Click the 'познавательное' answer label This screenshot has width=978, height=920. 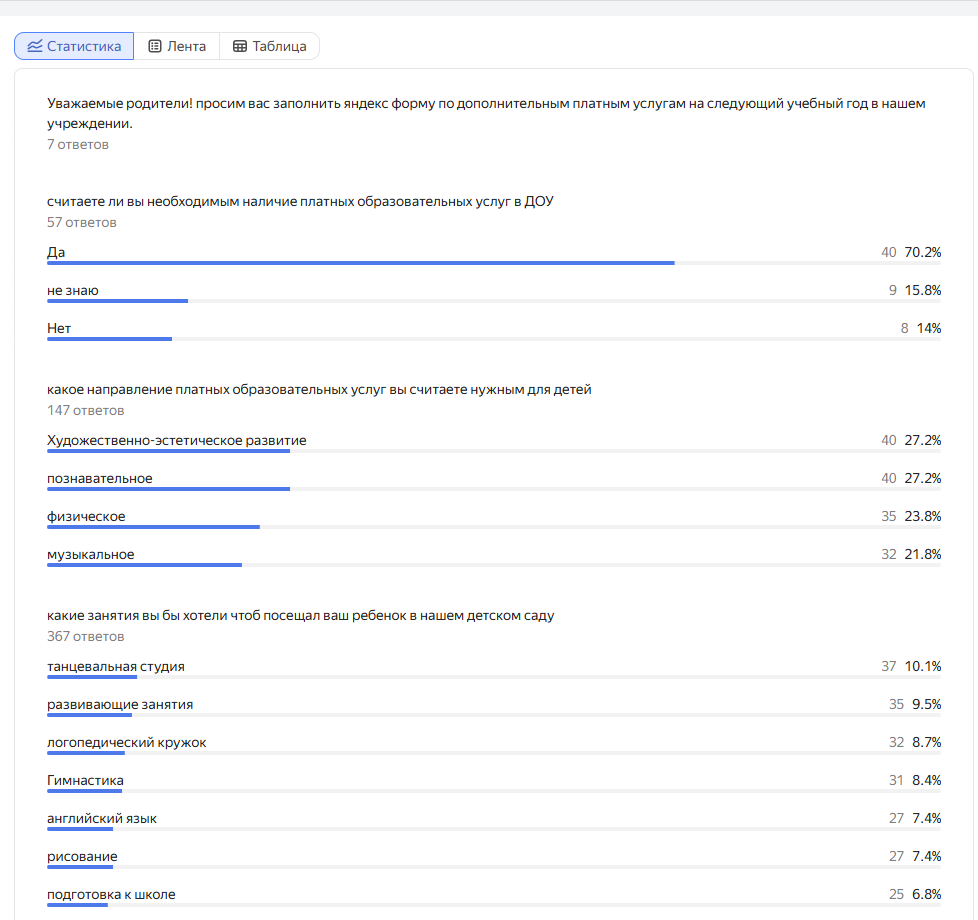99,478
